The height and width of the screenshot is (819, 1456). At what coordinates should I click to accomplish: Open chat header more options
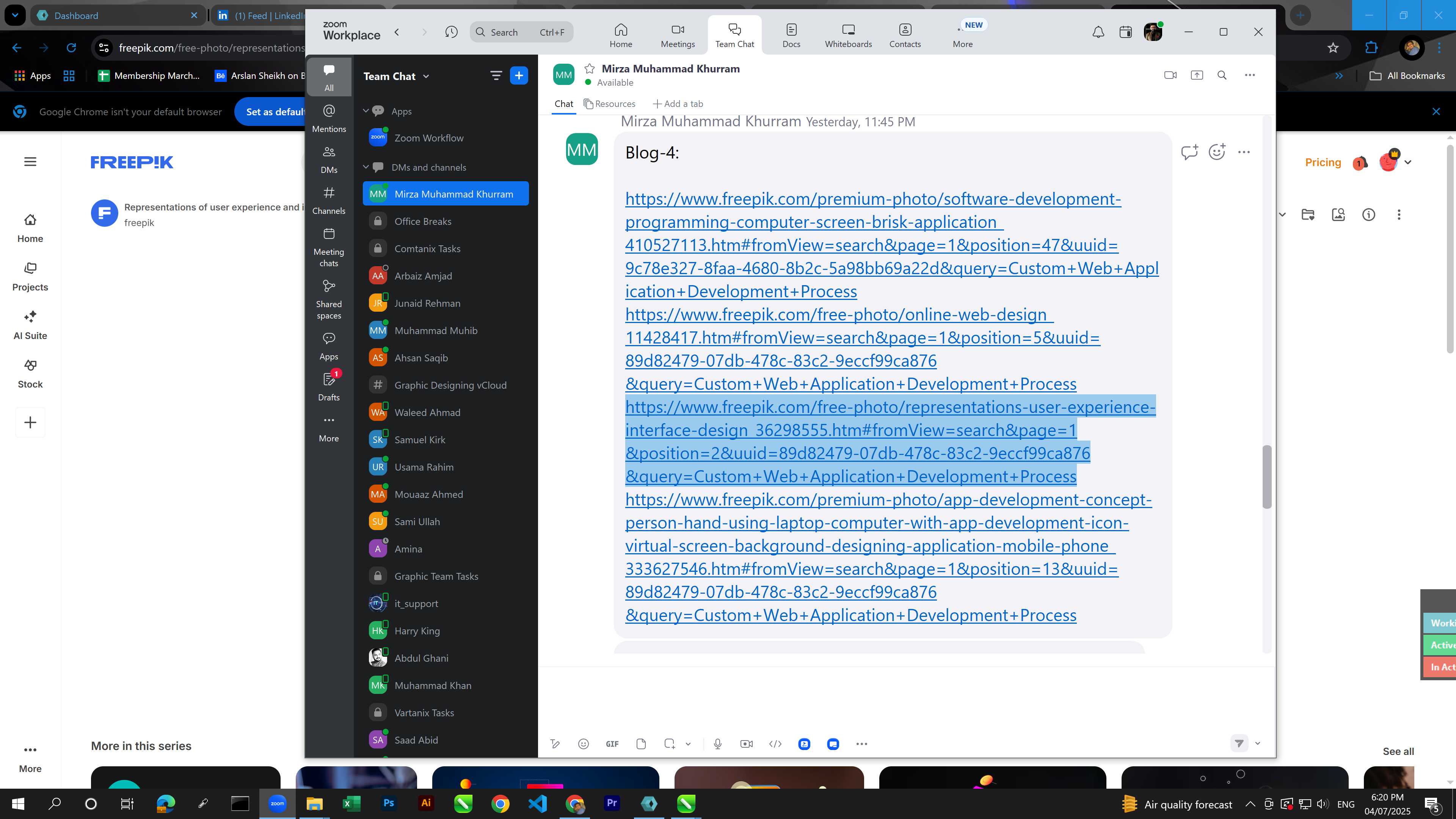[x=1250, y=75]
